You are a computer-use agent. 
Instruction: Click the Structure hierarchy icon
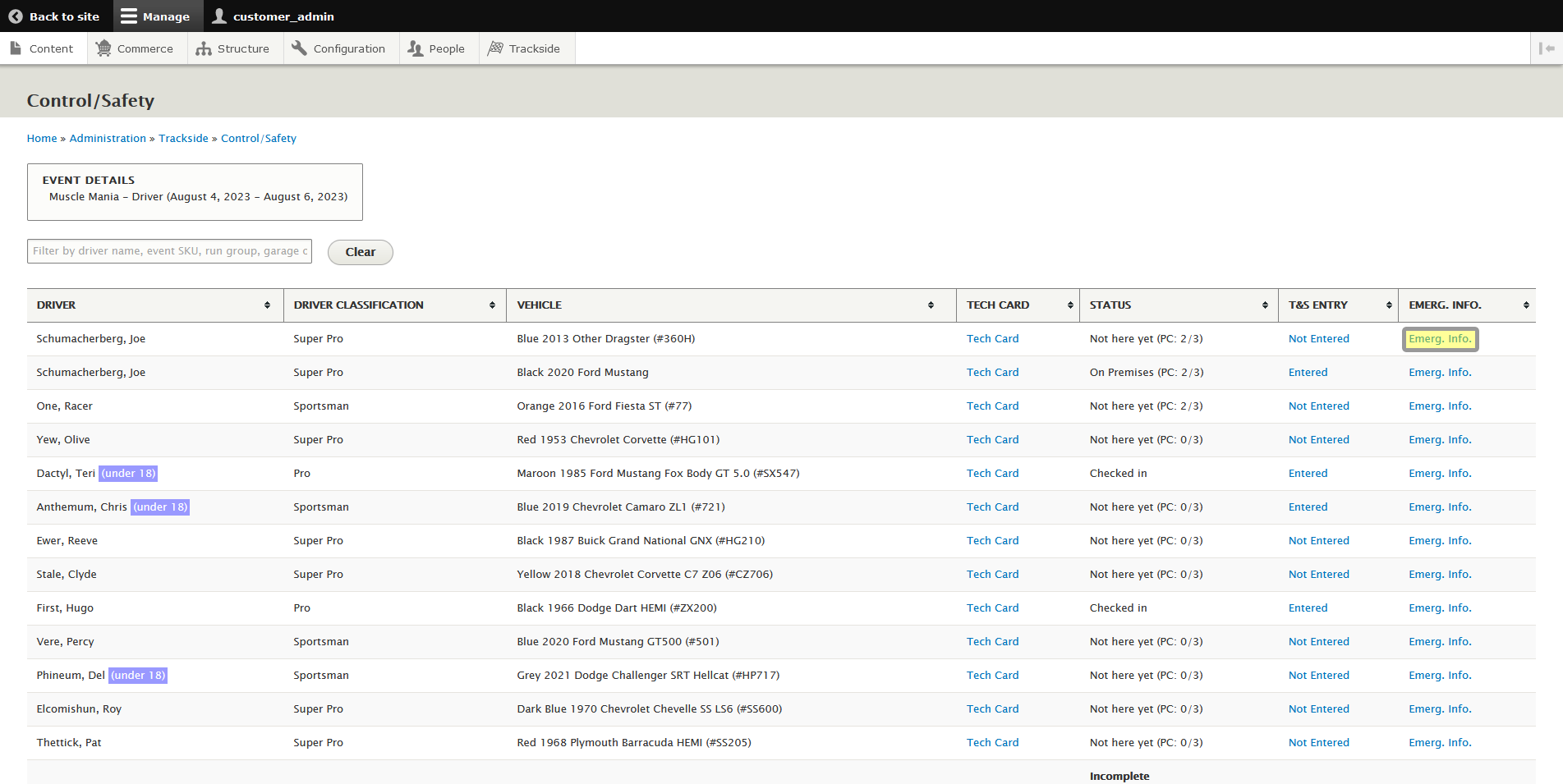pyautogui.click(x=204, y=49)
